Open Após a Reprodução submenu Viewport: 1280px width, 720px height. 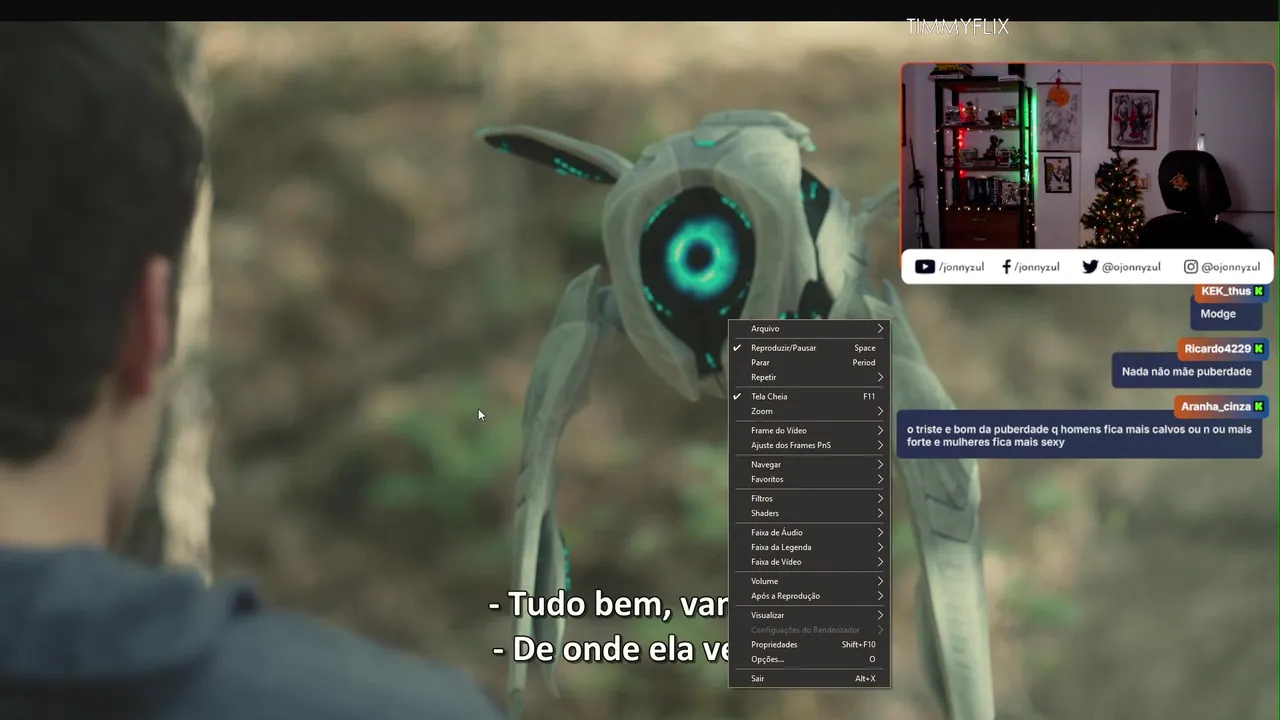click(809, 596)
